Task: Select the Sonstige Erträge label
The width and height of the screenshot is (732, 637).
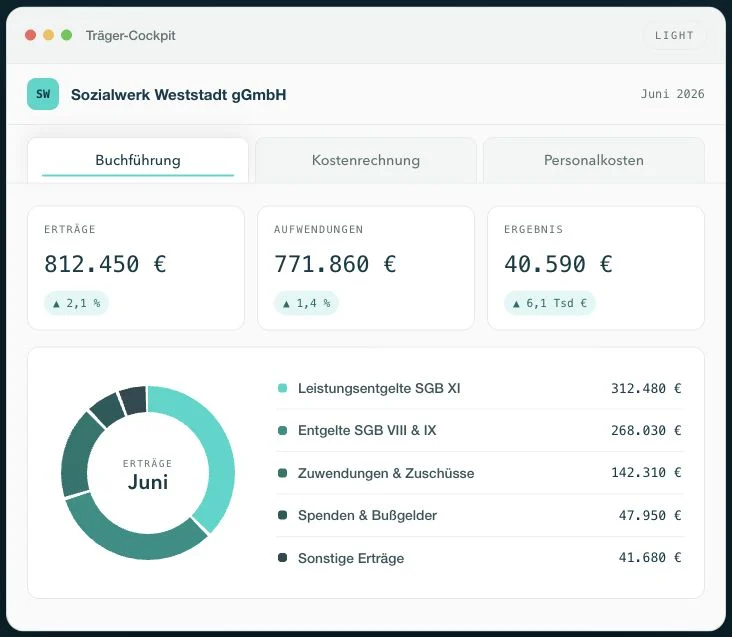Action: [351, 558]
